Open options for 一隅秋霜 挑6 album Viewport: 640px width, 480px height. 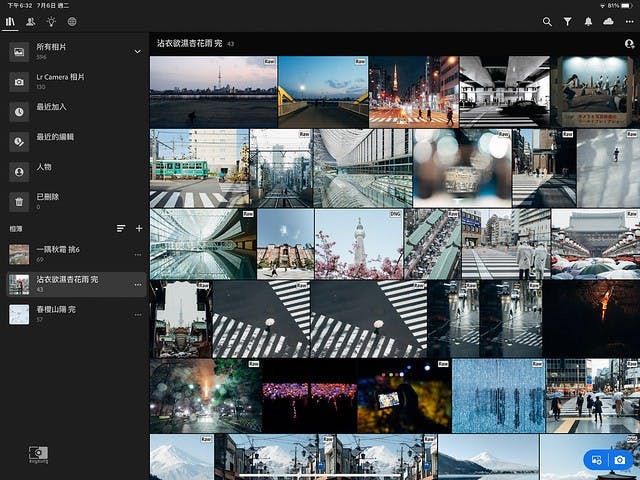[x=138, y=254]
